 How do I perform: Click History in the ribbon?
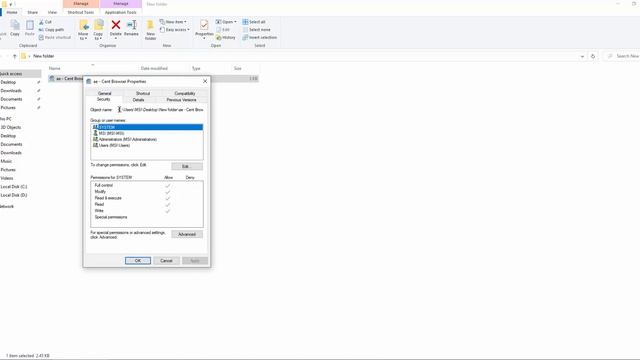(x=226, y=38)
